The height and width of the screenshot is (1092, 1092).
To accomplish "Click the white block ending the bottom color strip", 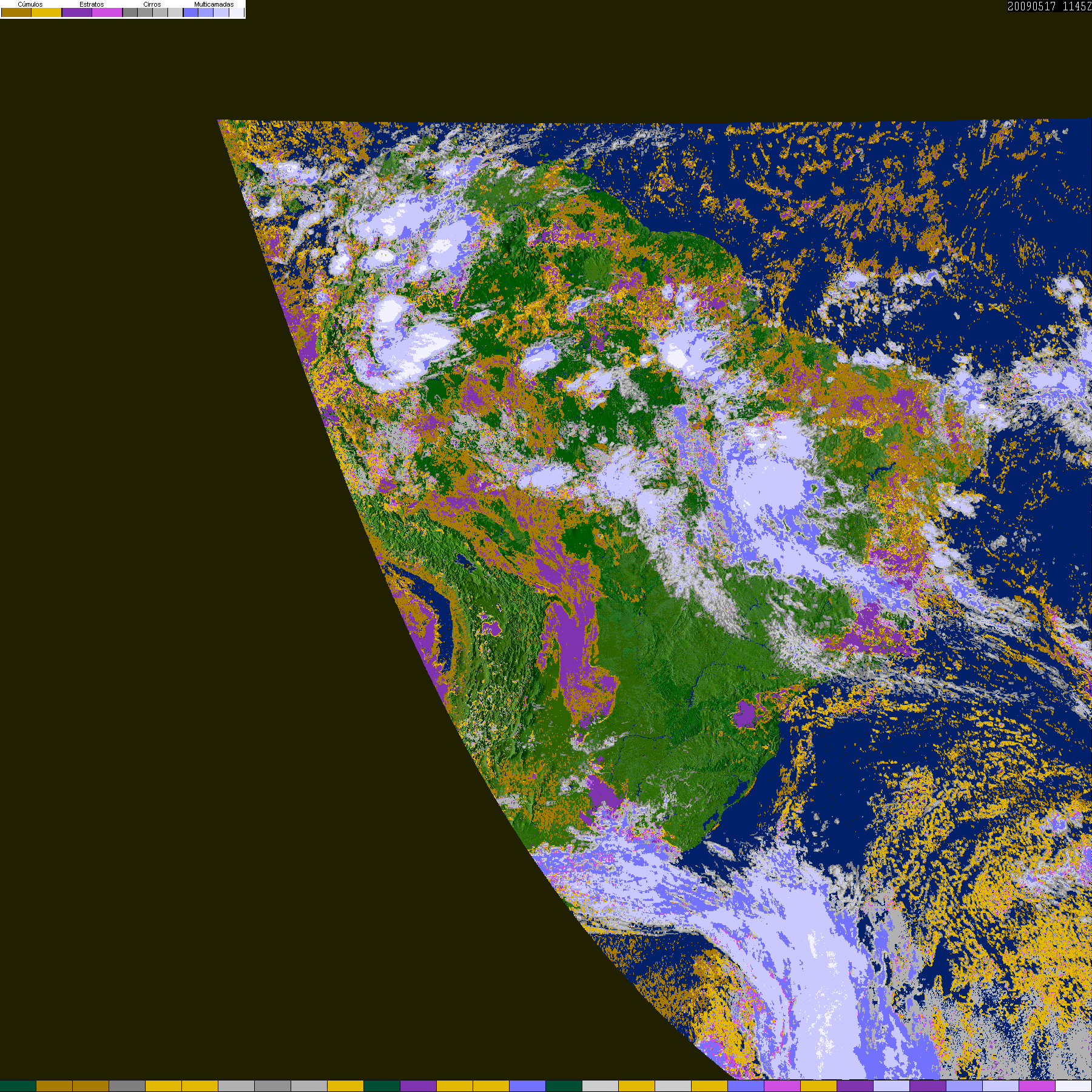I will [x=1073, y=1086].
